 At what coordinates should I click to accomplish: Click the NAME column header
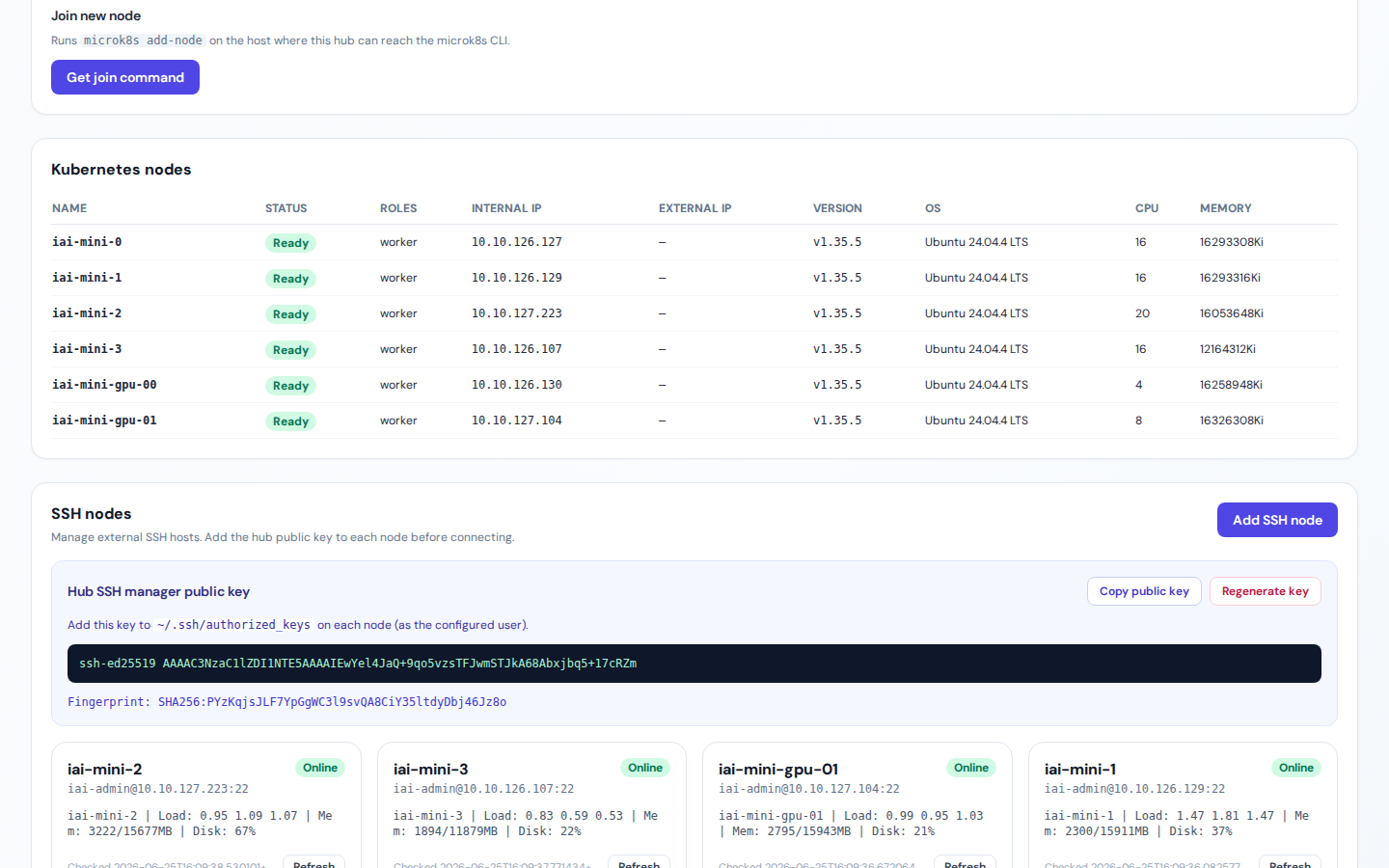[x=69, y=208]
